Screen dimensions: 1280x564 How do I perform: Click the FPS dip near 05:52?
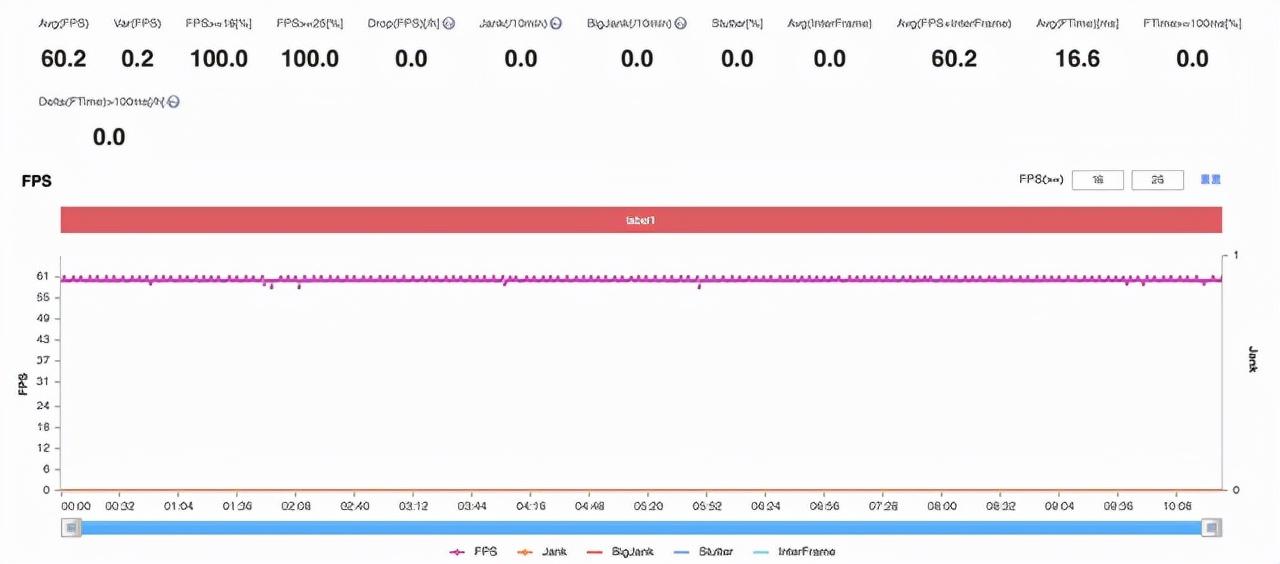[699, 286]
